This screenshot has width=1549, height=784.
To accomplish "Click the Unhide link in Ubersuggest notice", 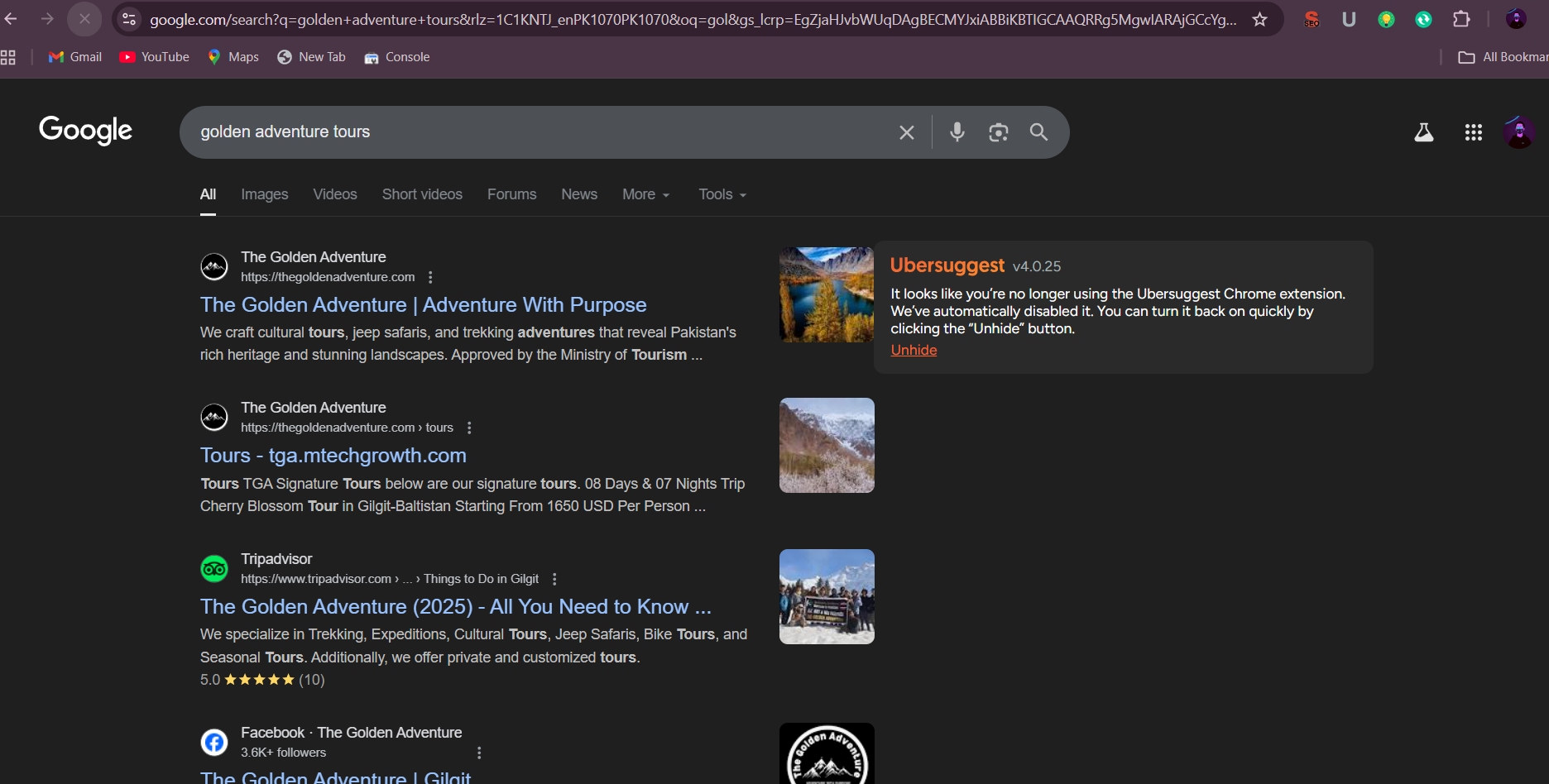I will 914,350.
